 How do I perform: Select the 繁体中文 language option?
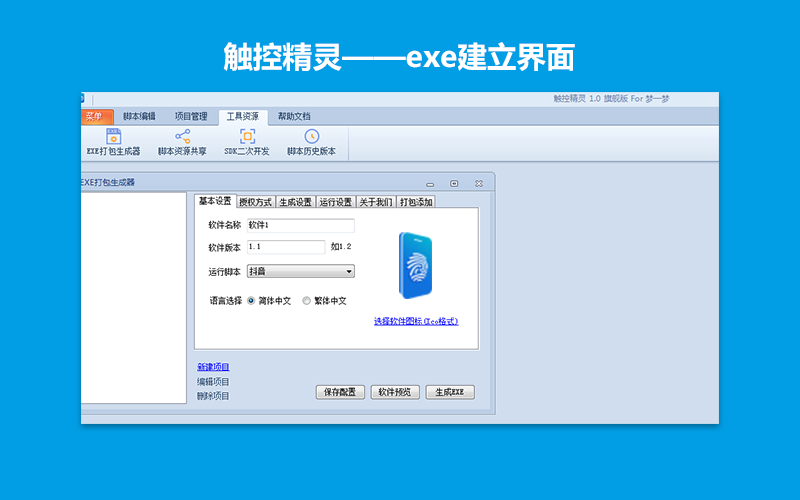[x=307, y=301]
